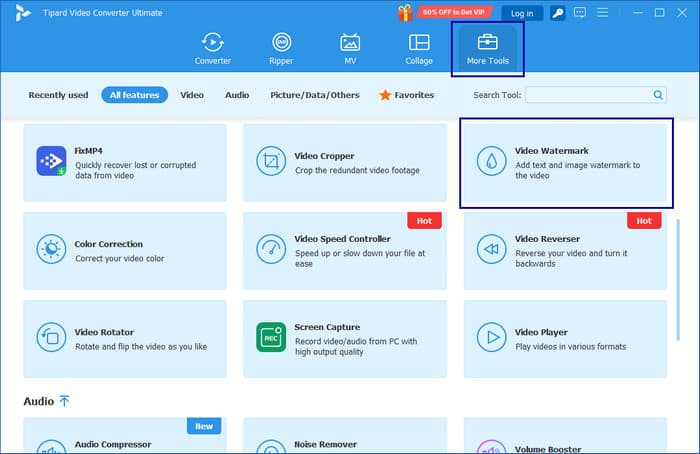Open the Video Watermark tool

pos(564,163)
